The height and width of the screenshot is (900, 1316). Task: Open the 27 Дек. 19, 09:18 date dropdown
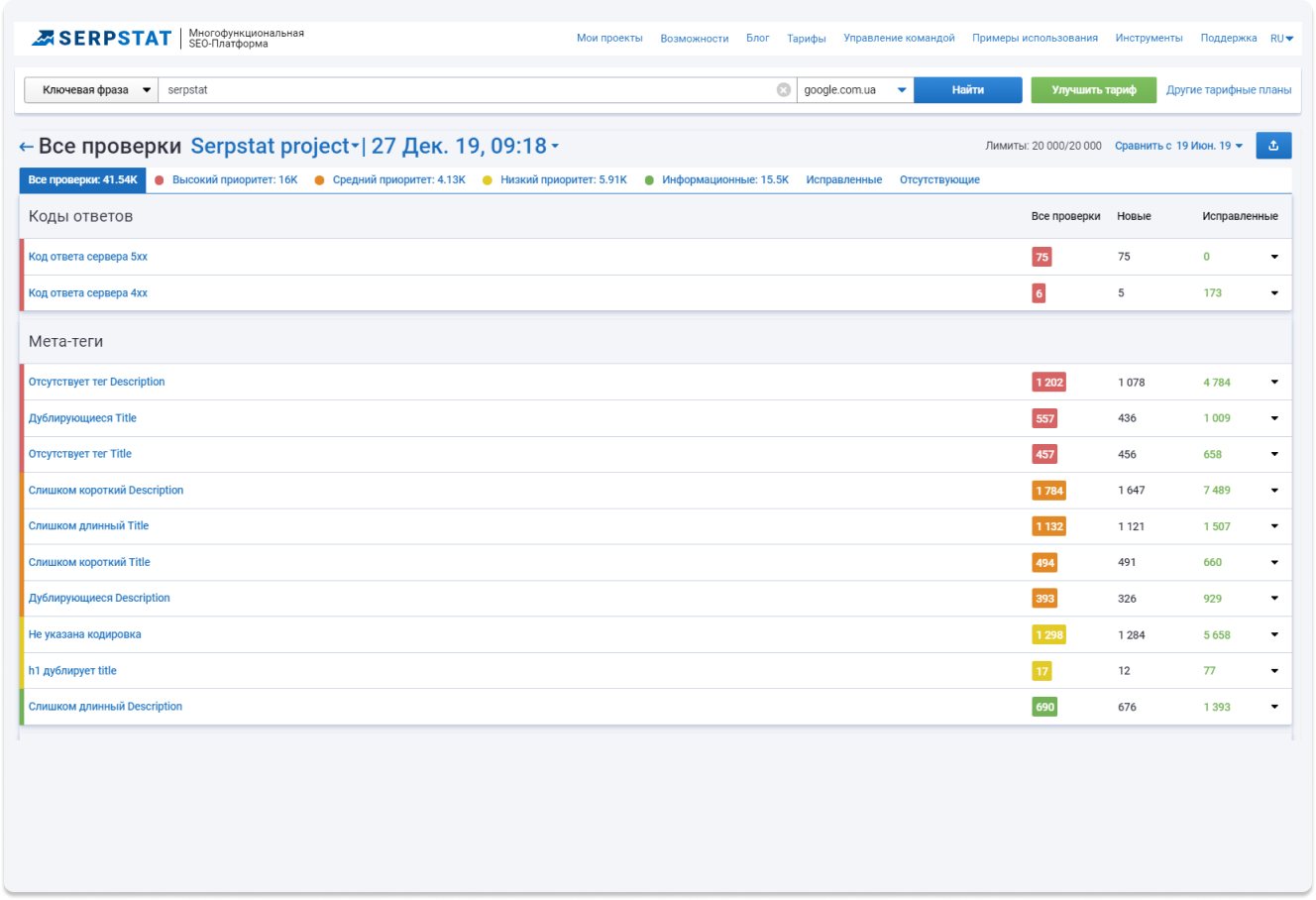(x=465, y=146)
